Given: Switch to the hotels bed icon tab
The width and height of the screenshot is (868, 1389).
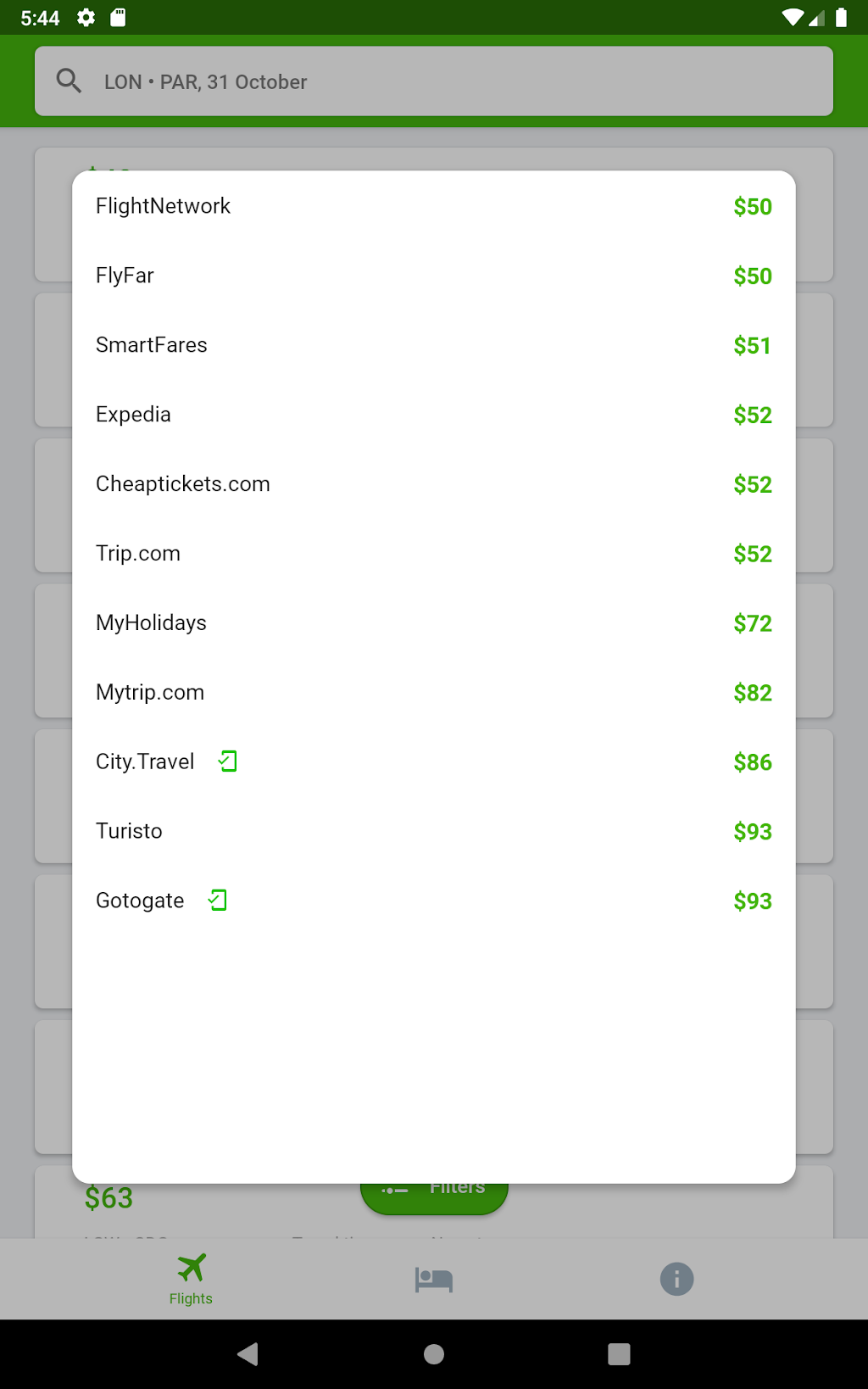Looking at the screenshot, I should [x=433, y=1279].
